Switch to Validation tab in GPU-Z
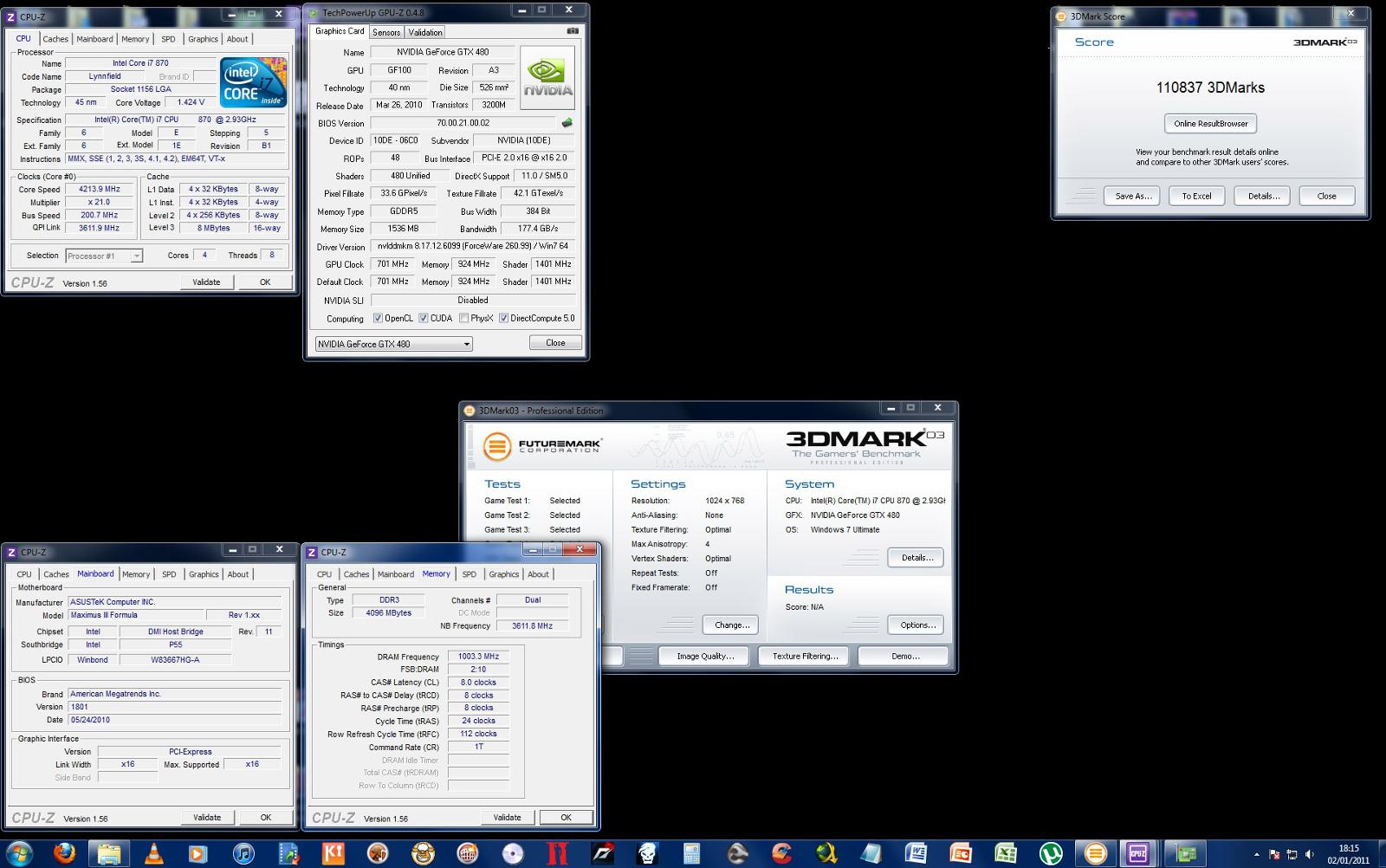 click(x=425, y=32)
